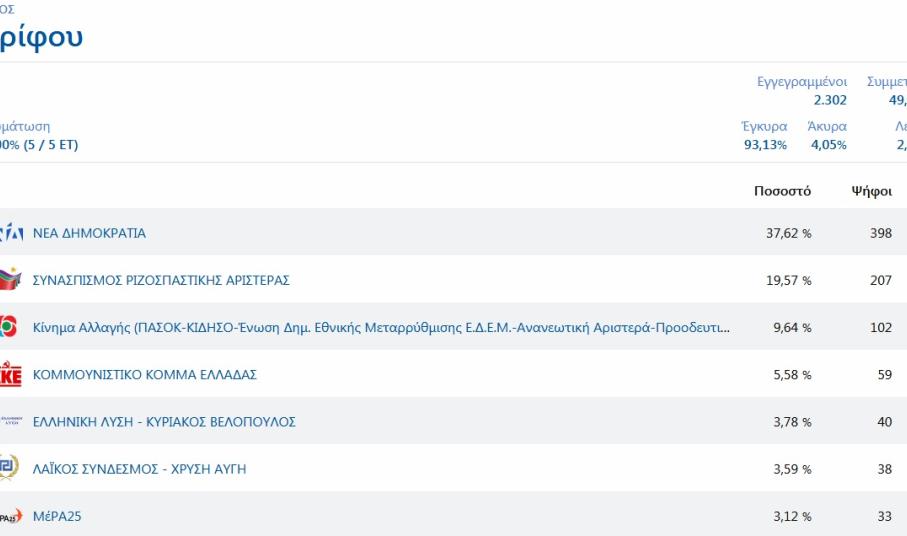907x536 pixels.
Task: Open the ΝΕΑ ΔΗΜΟΚΡΑΤΙΑ party link
Action: (89, 233)
